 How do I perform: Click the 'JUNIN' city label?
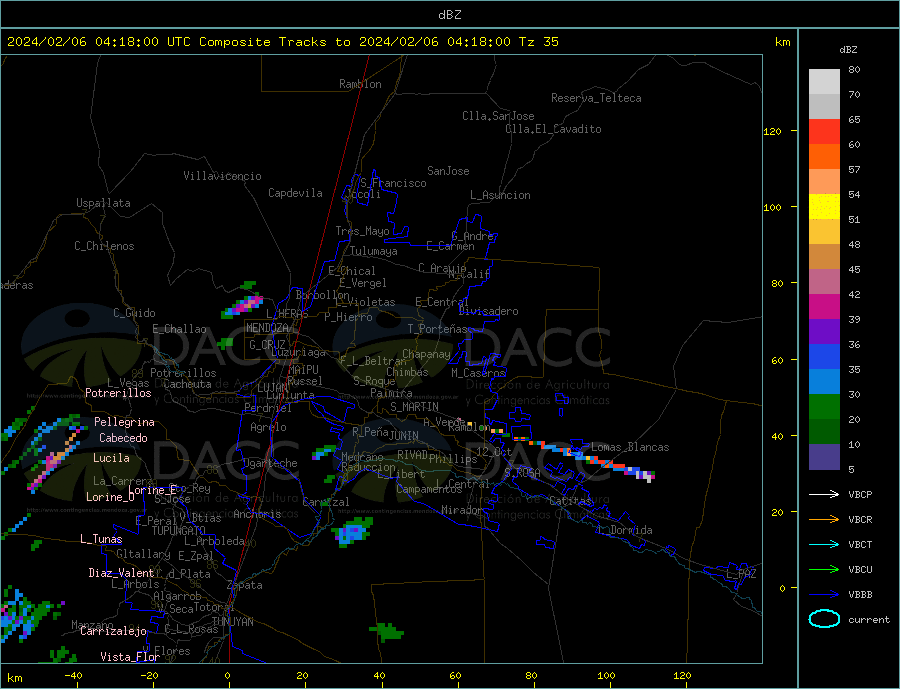coord(404,436)
